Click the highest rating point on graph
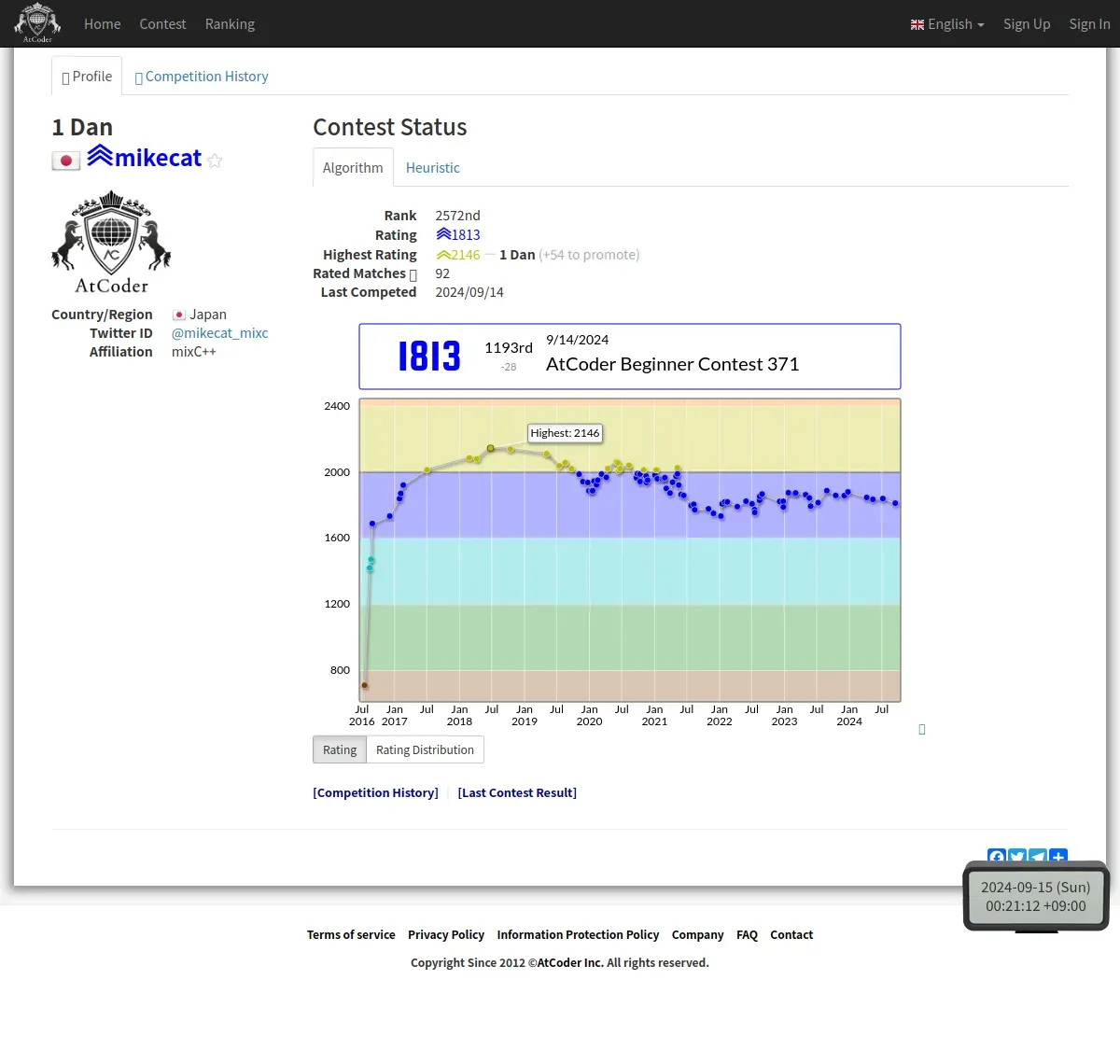1120x1064 pixels. [490, 448]
